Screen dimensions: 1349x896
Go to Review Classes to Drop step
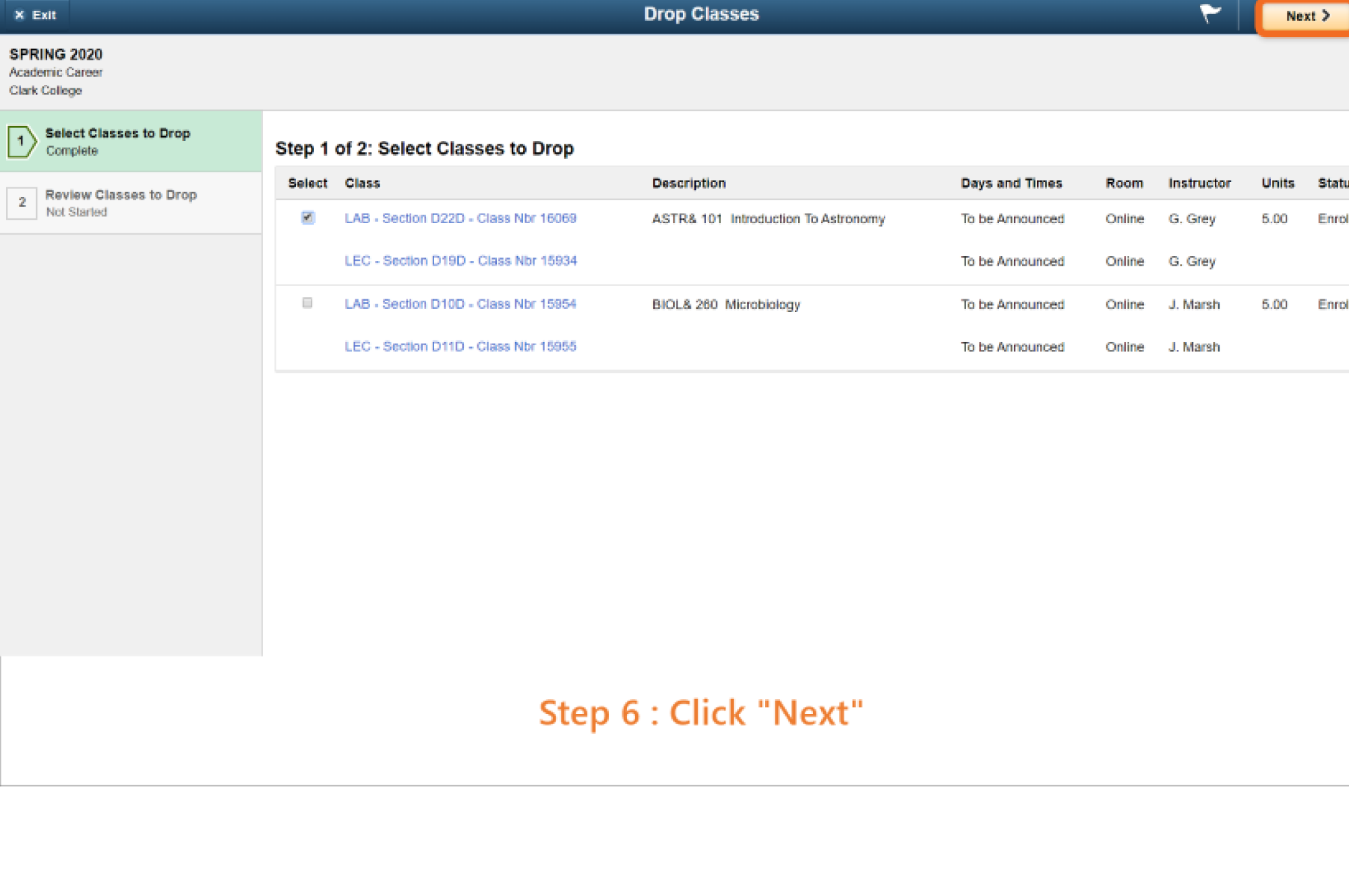(121, 196)
